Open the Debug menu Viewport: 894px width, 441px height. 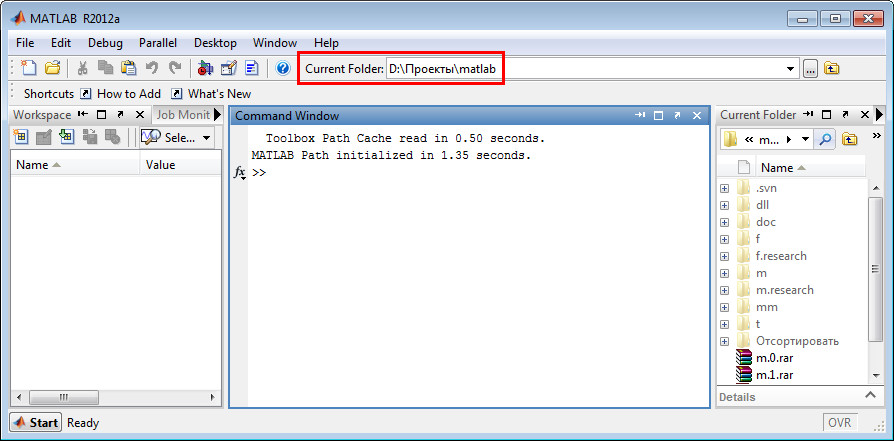[x=105, y=43]
